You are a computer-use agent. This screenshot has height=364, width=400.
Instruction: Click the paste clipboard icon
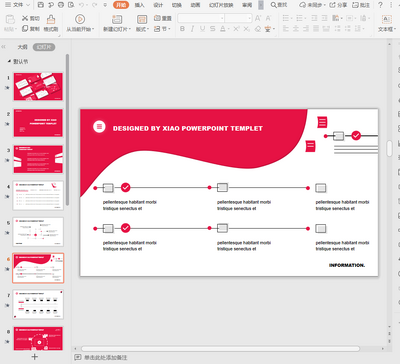click(10, 19)
